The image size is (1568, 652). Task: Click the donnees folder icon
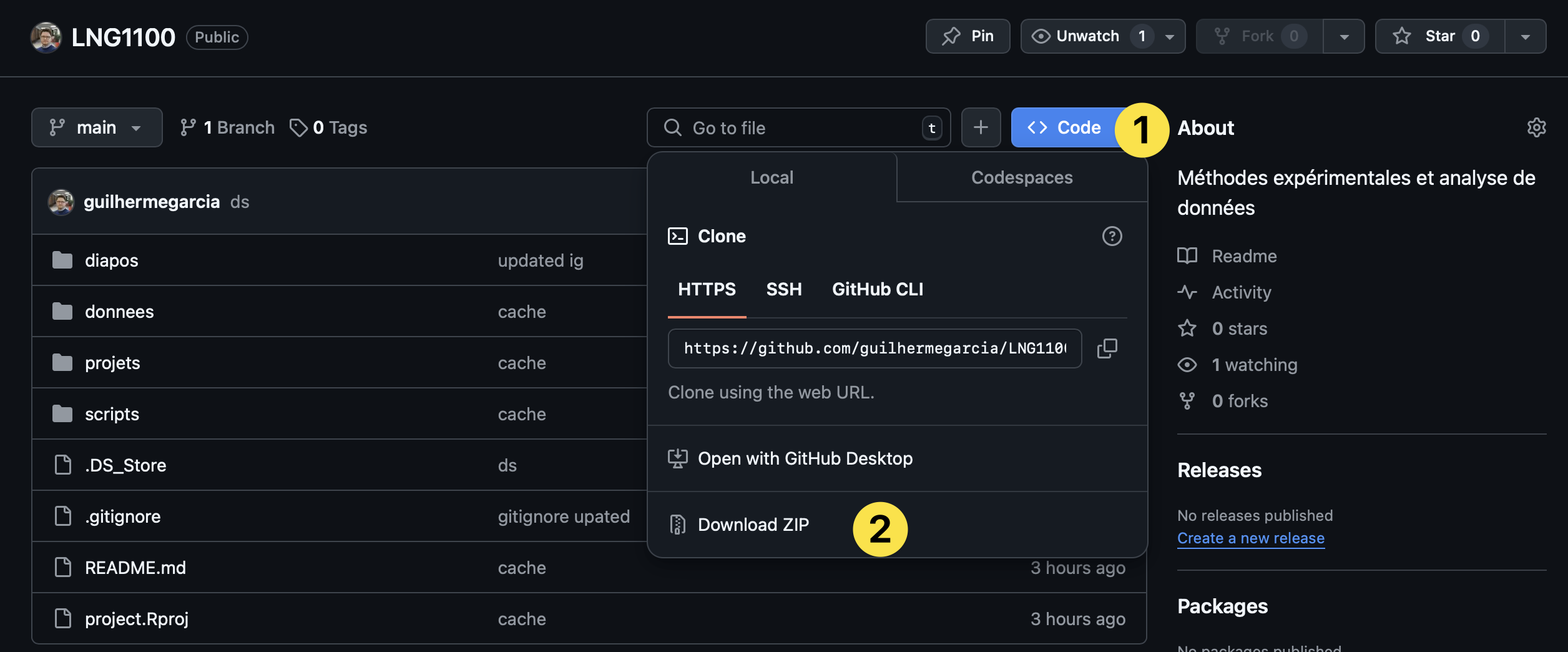coord(62,311)
